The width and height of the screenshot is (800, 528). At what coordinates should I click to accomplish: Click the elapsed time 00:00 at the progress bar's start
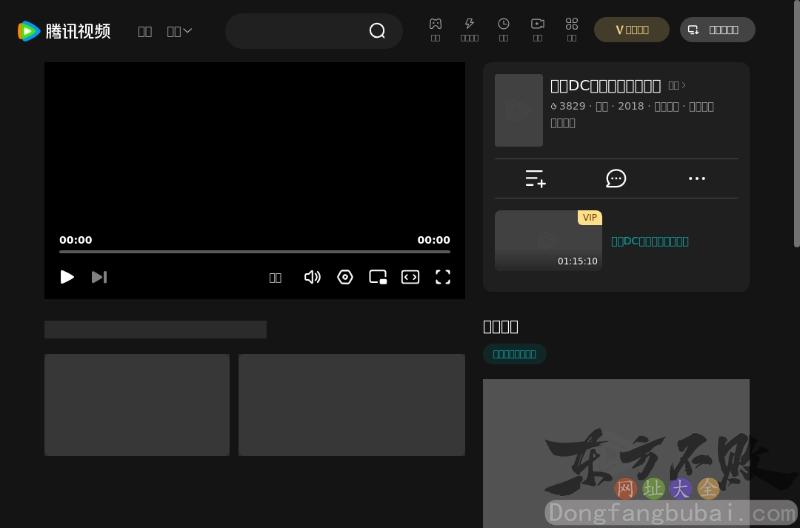pos(76,240)
